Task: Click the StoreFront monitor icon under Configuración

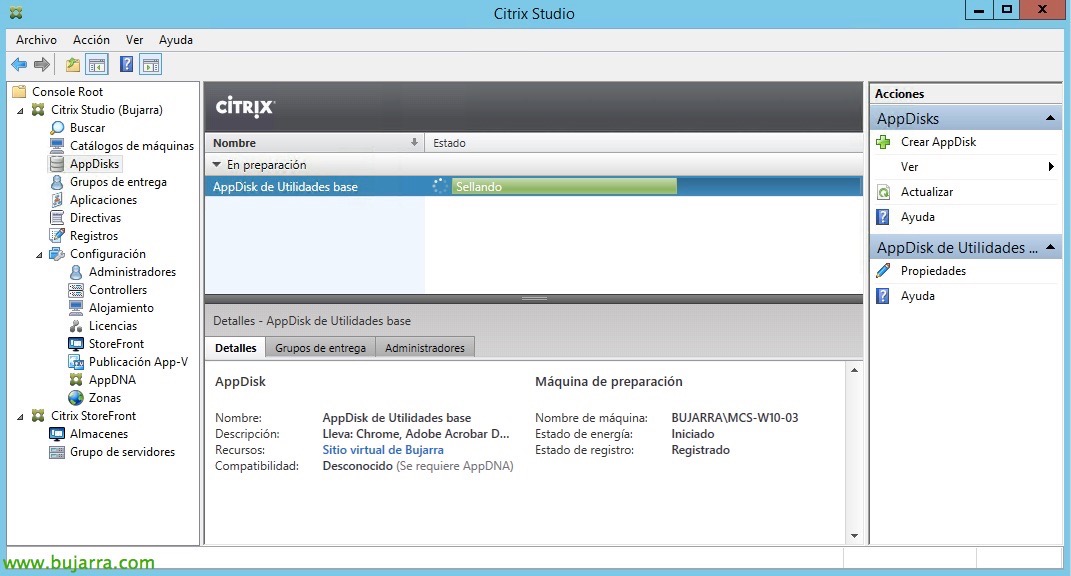Action: click(76, 344)
